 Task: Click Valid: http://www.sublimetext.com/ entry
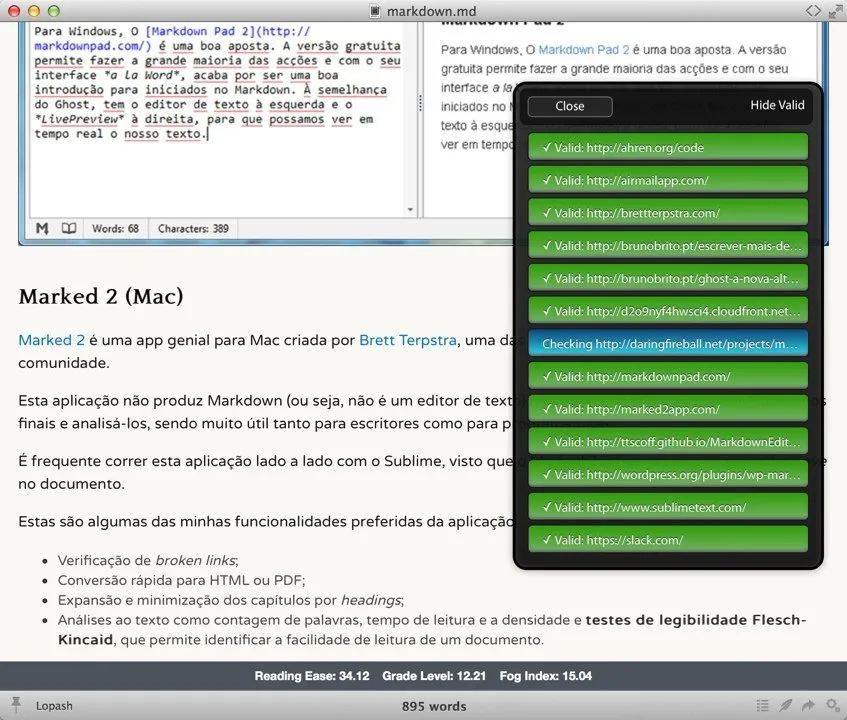[x=668, y=507]
